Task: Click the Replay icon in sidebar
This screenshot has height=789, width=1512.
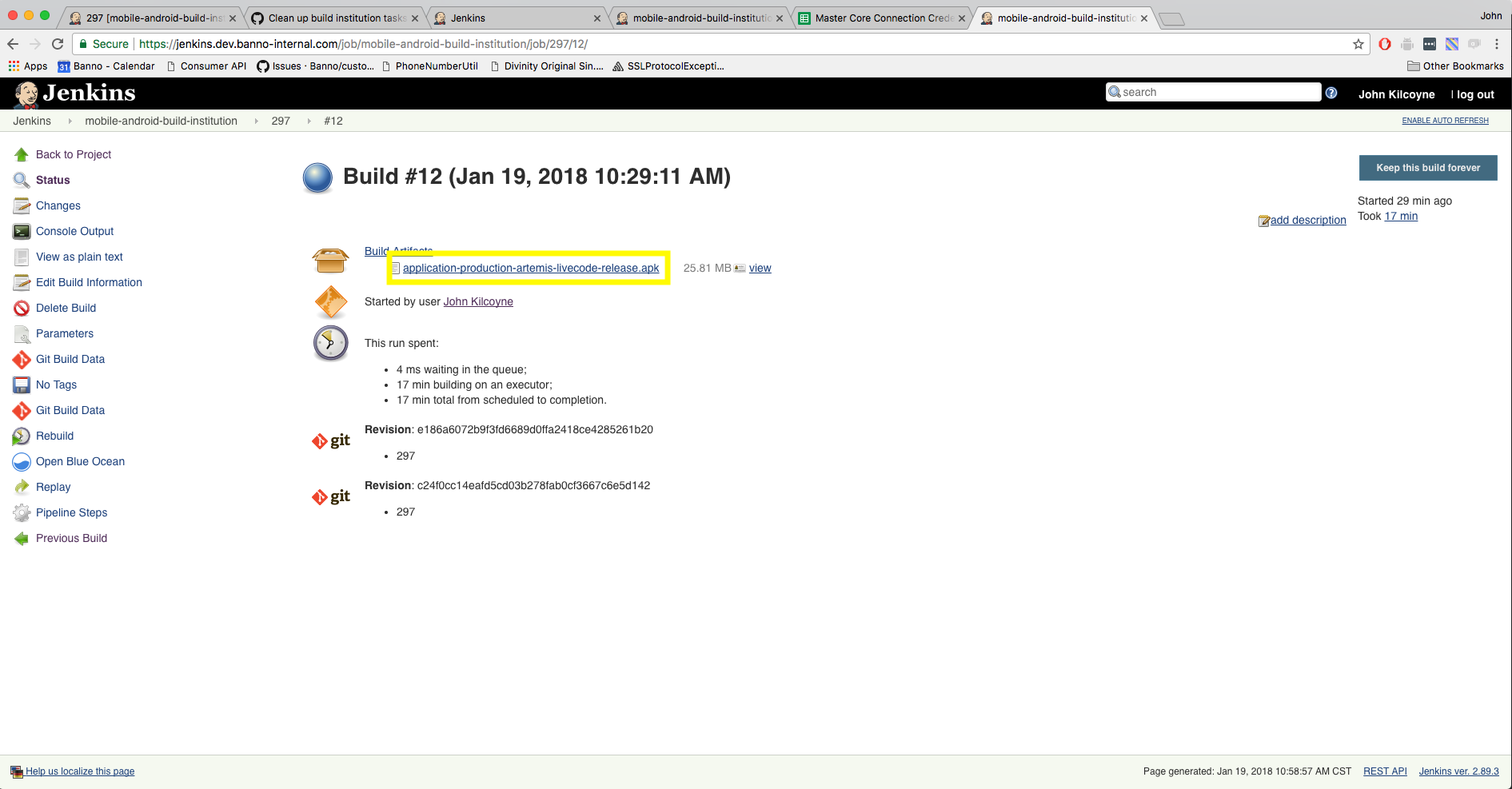Action: pos(22,487)
